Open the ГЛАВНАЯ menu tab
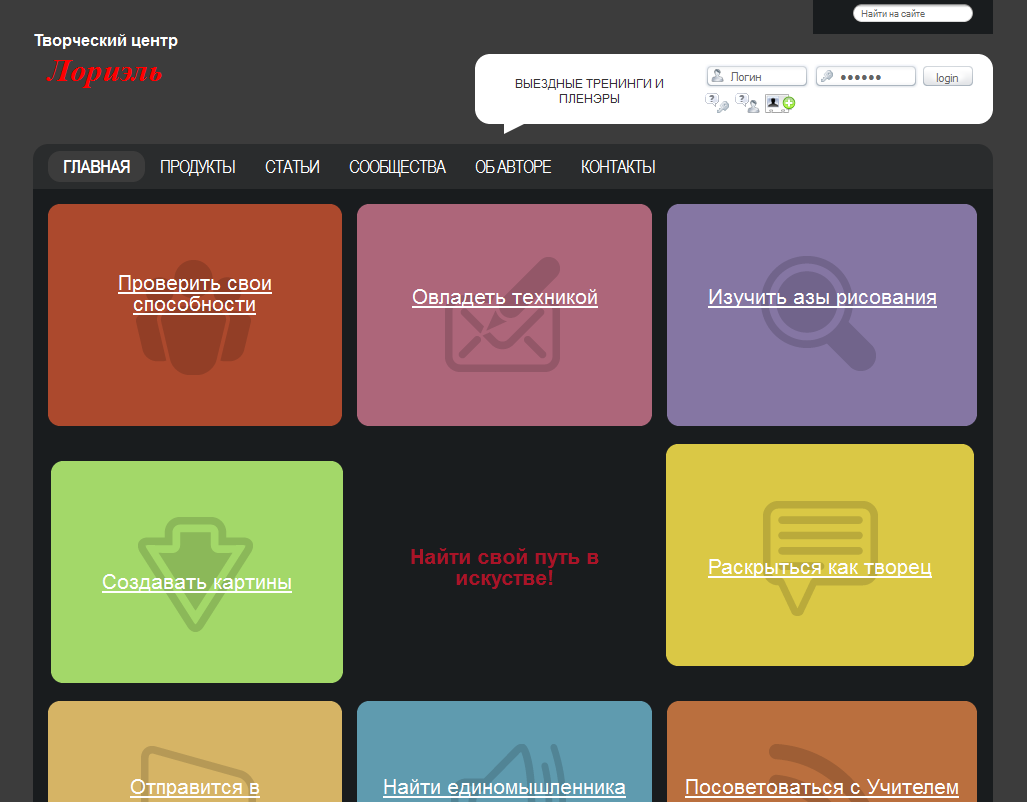The image size is (1027, 802). pos(96,167)
